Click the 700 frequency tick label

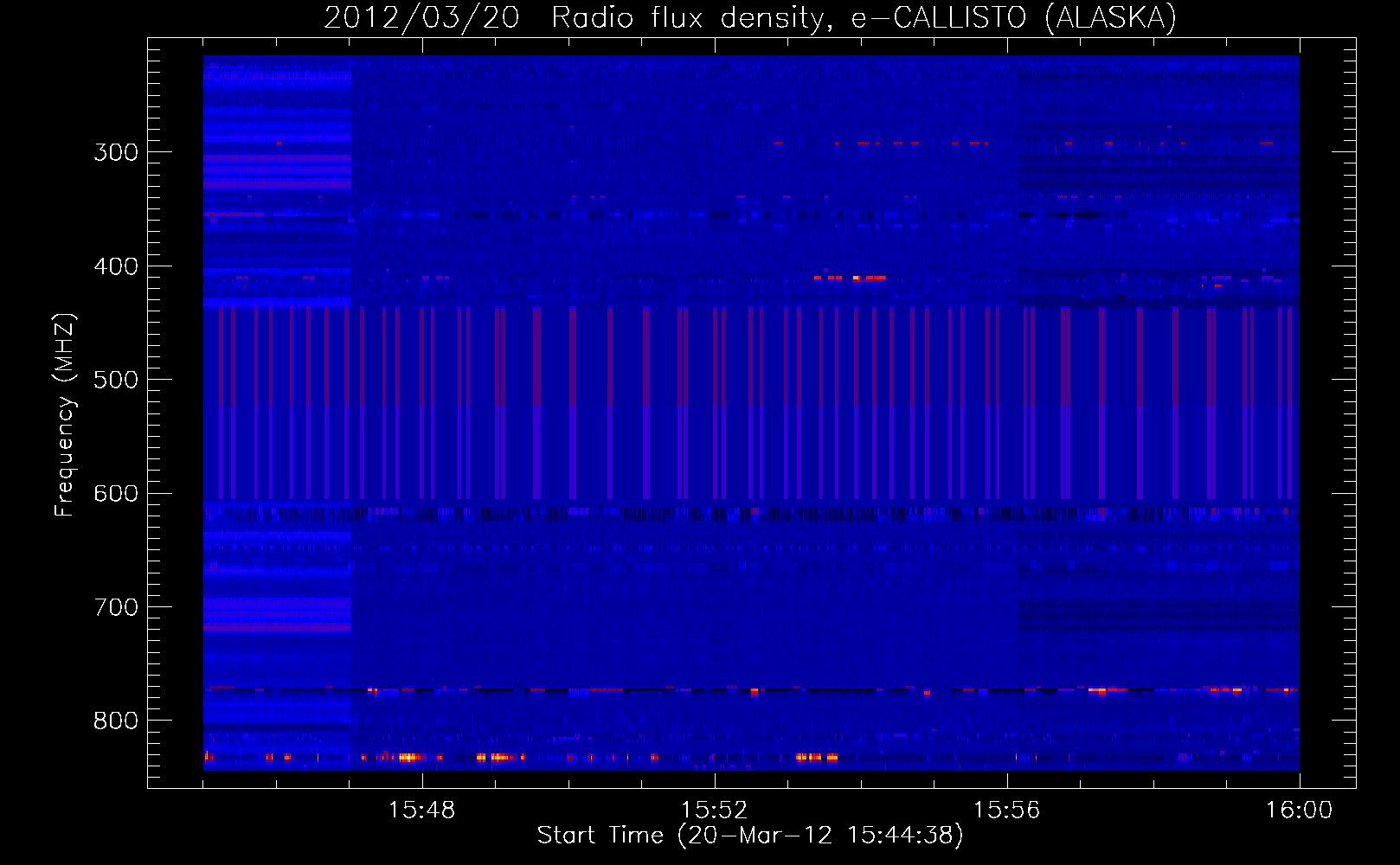click(116, 607)
